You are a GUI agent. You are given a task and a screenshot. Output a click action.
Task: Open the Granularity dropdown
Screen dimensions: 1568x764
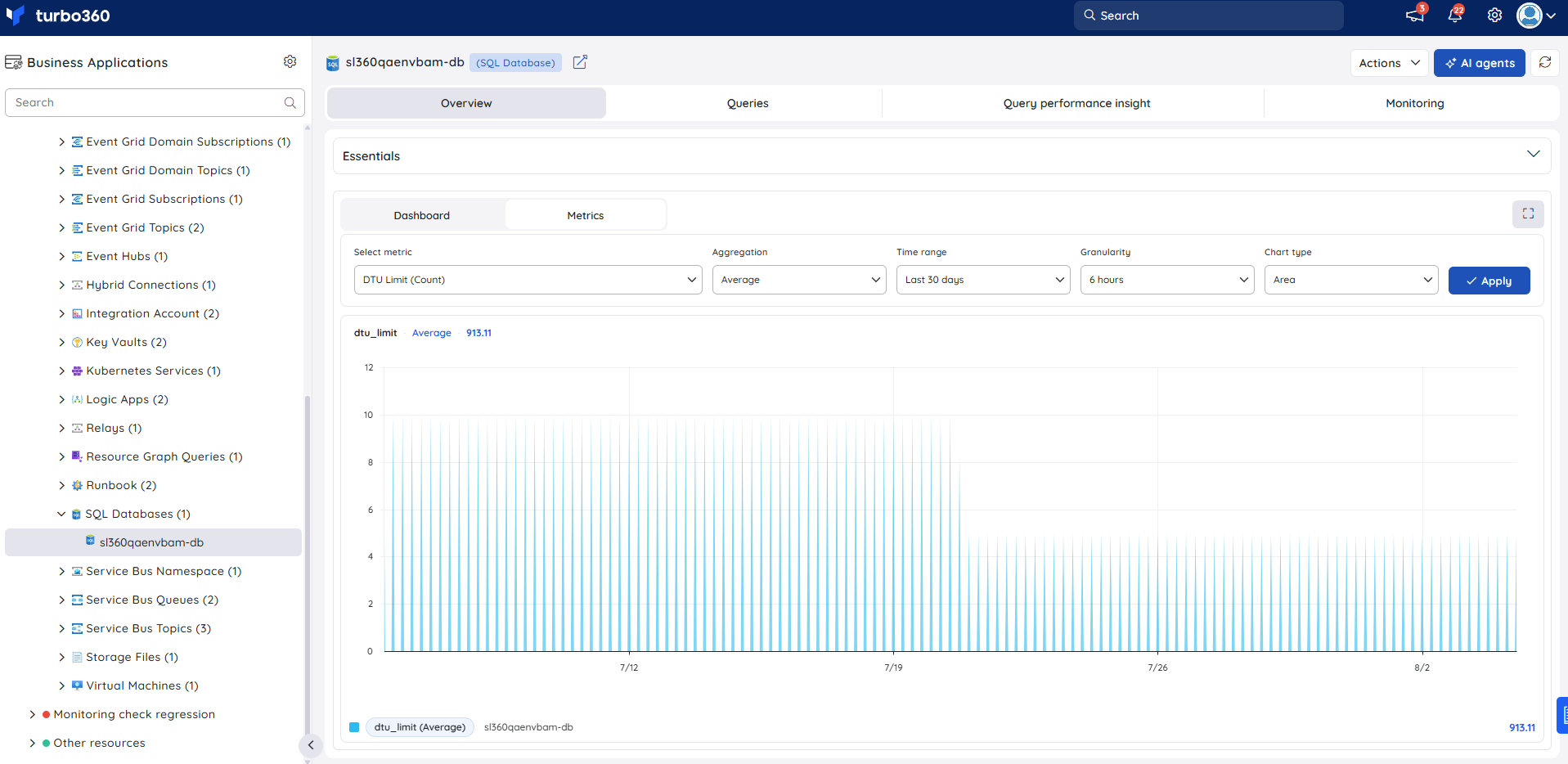click(x=1167, y=280)
